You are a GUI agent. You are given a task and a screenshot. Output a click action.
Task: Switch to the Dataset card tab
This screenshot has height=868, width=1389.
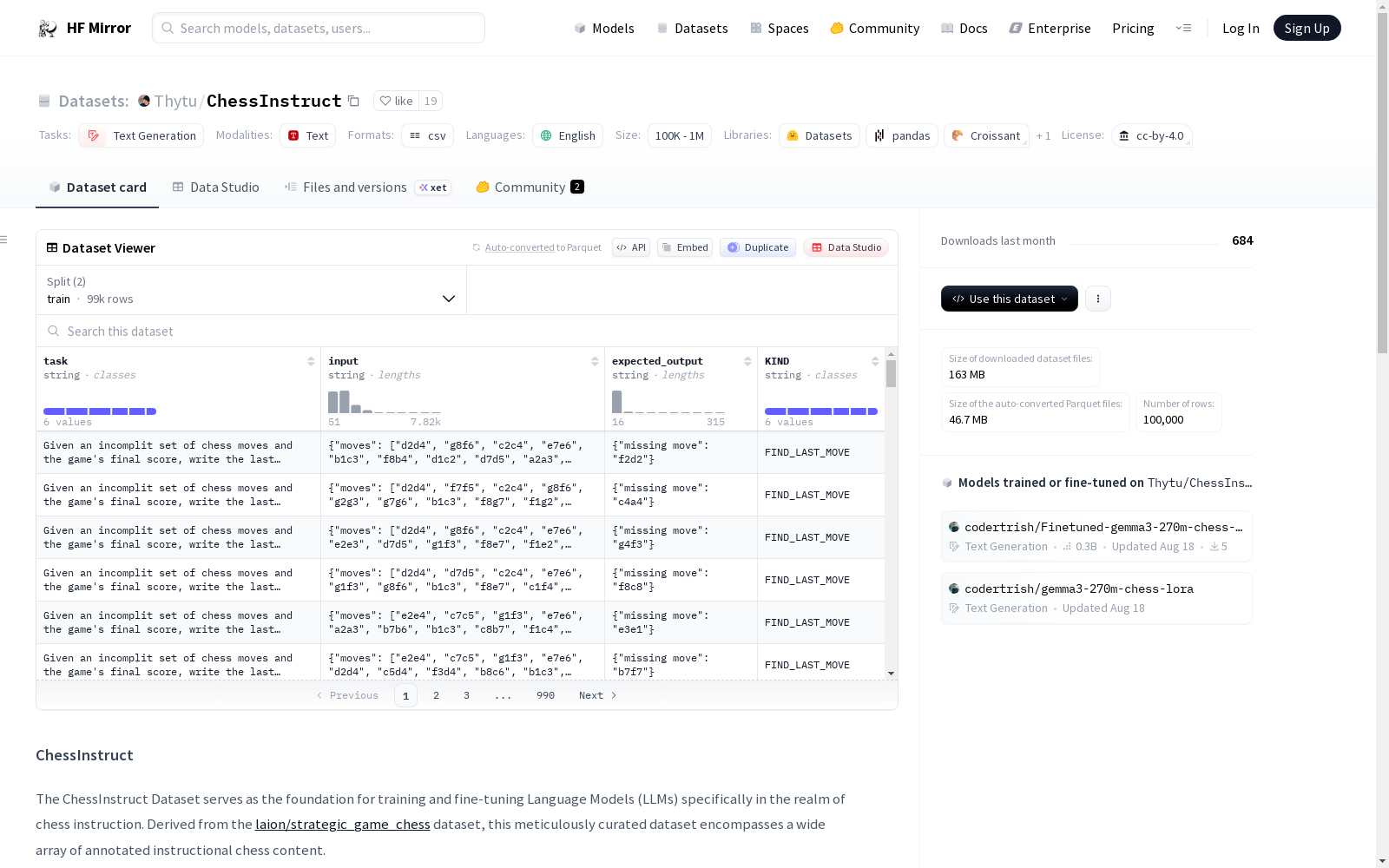pyautogui.click(x=97, y=187)
